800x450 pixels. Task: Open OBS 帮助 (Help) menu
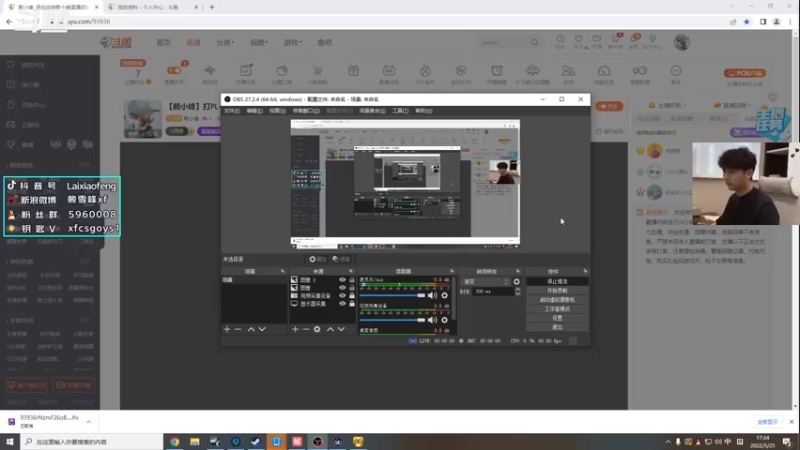pos(423,111)
